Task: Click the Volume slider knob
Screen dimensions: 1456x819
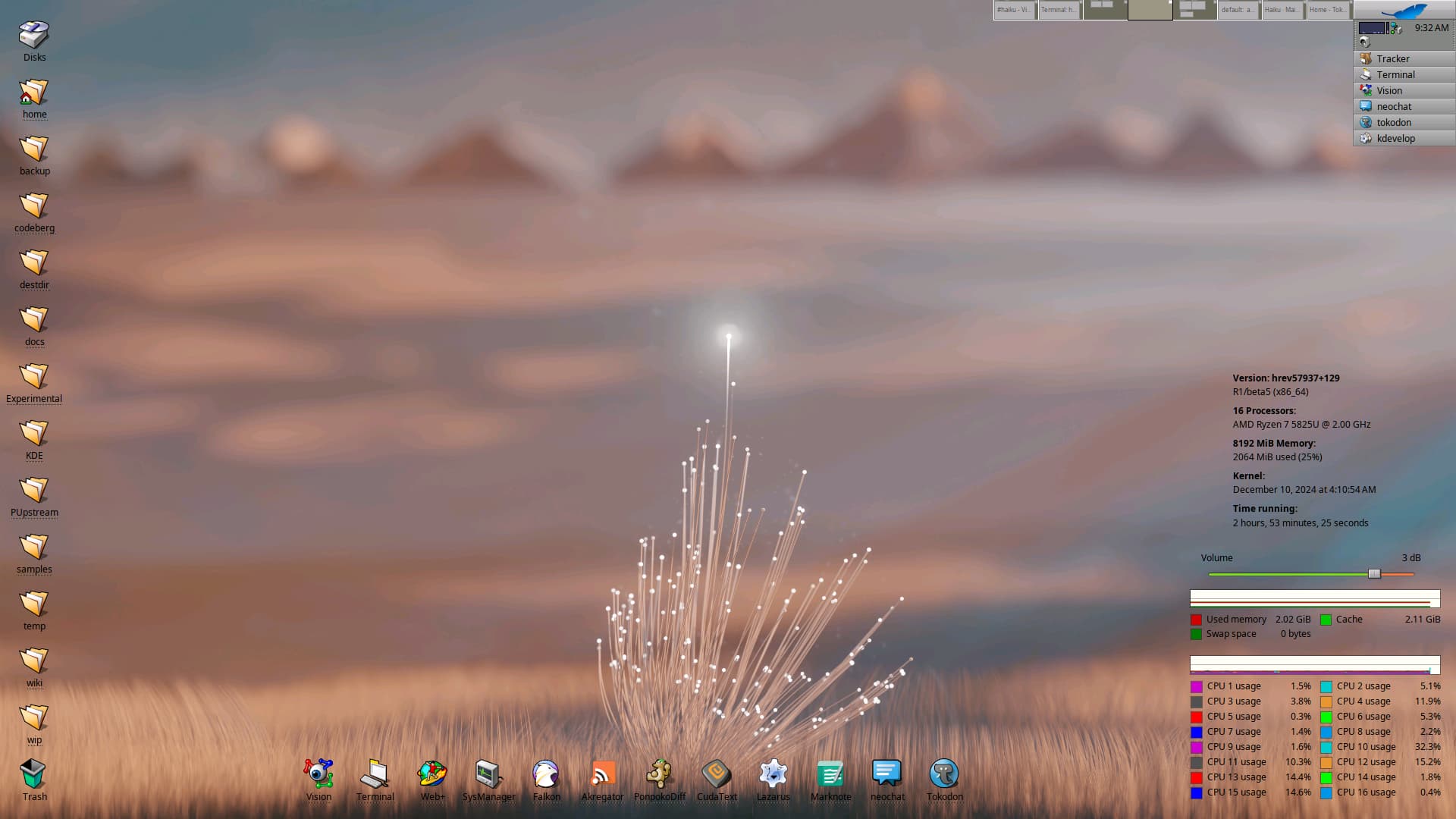Action: (1374, 574)
